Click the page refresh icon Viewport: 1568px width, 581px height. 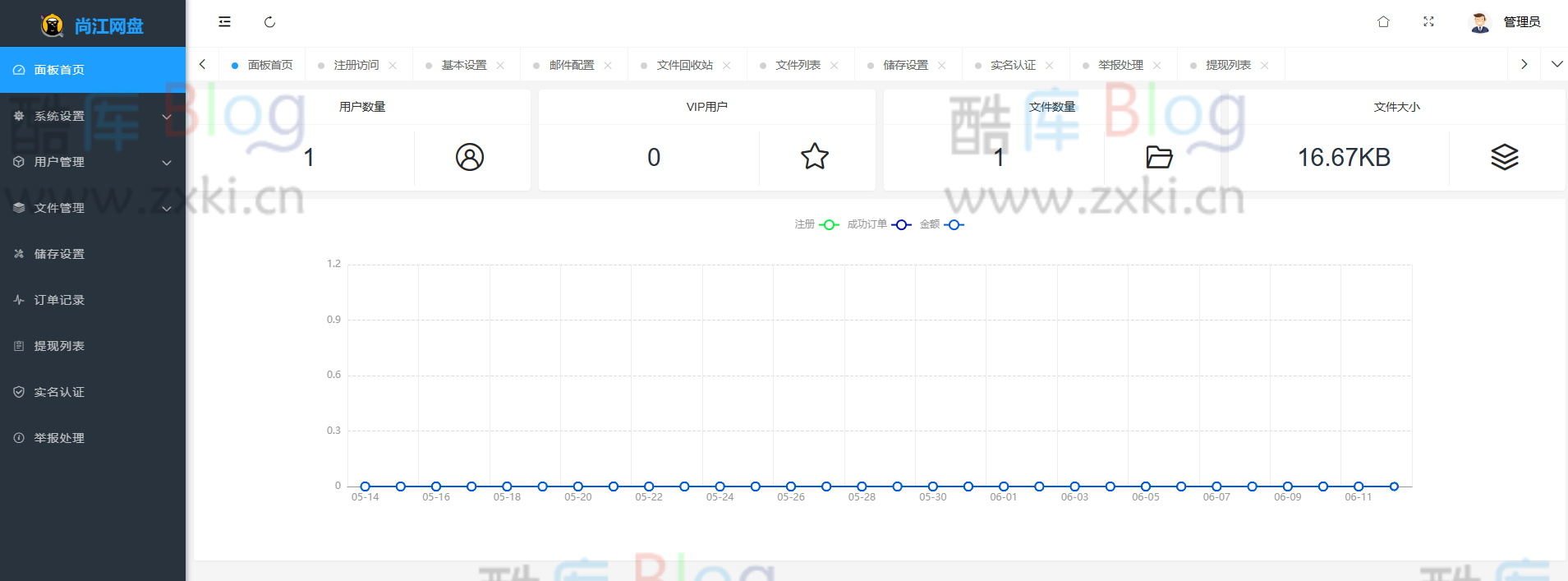point(269,22)
